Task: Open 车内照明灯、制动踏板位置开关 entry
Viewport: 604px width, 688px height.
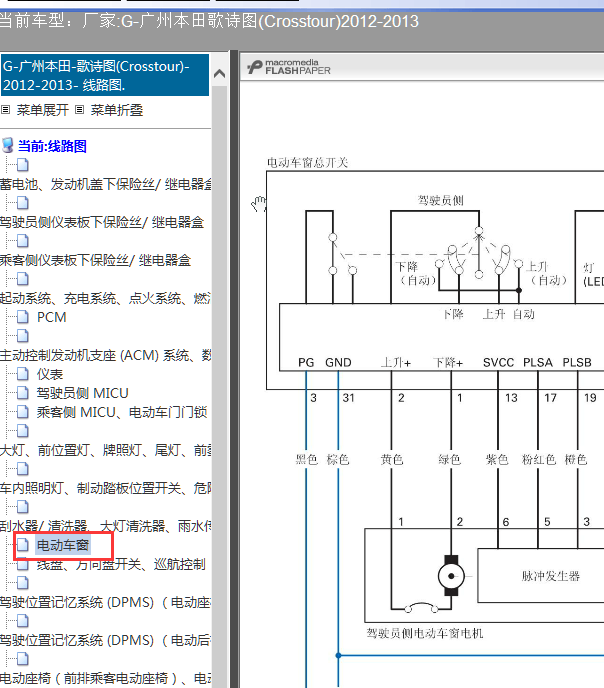Action: tap(105, 488)
